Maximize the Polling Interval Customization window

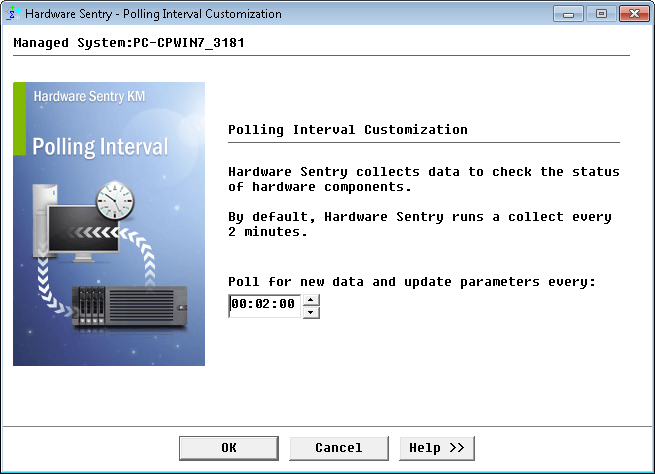(x=601, y=14)
